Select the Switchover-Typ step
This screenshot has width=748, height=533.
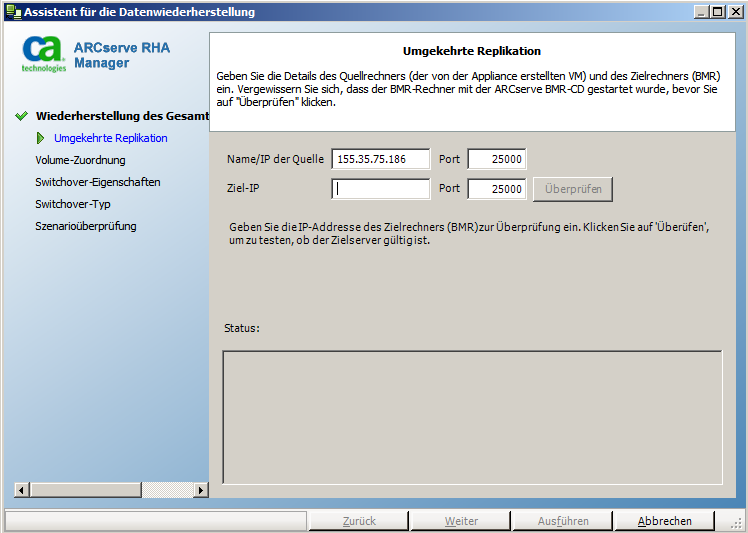point(73,204)
